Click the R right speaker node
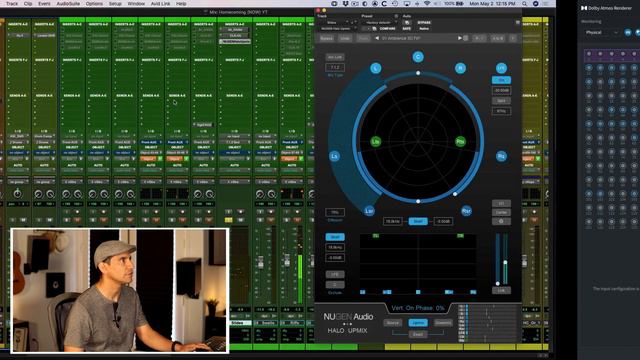 [x=460, y=68]
